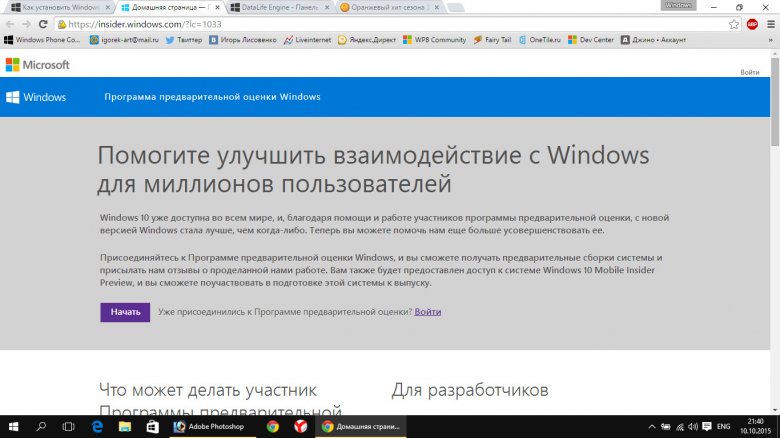Show hidden tray icons chevron
This screenshot has width=780, height=438.
[x=652, y=427]
